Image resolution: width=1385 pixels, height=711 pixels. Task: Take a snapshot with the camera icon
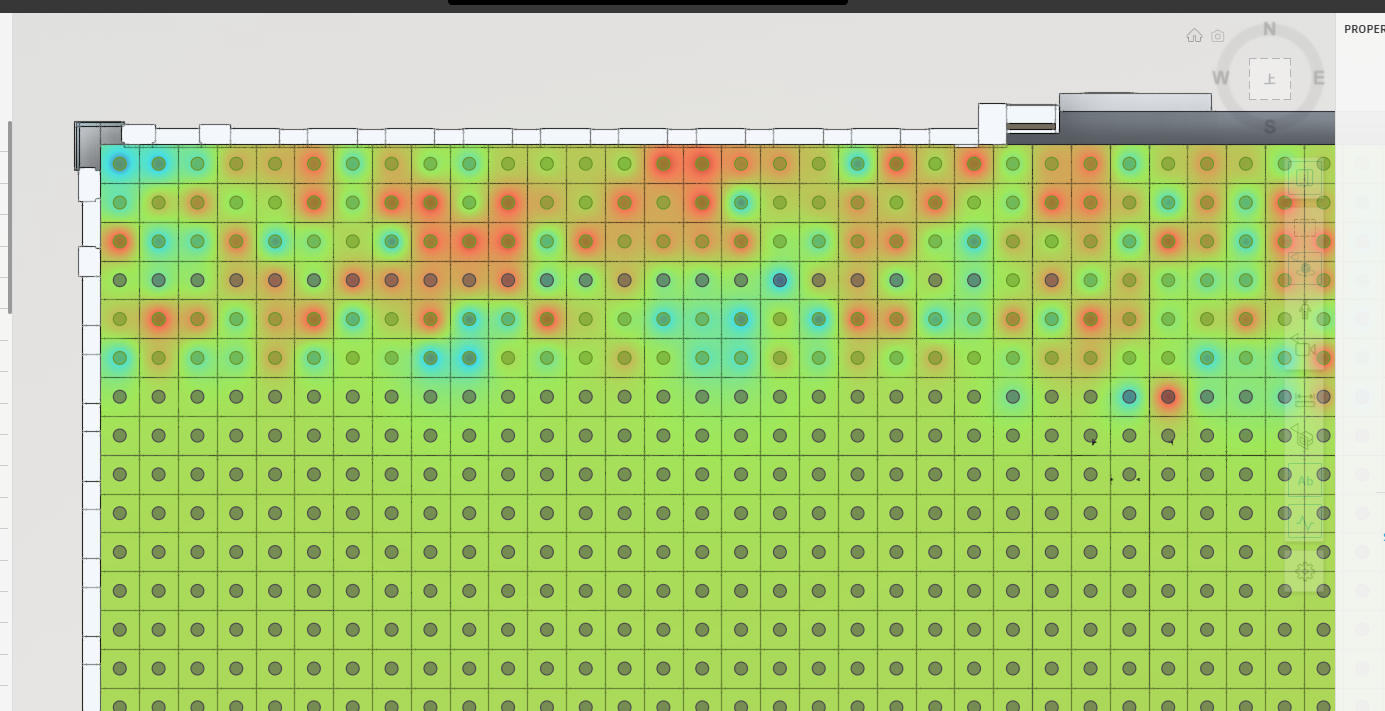(1217, 35)
